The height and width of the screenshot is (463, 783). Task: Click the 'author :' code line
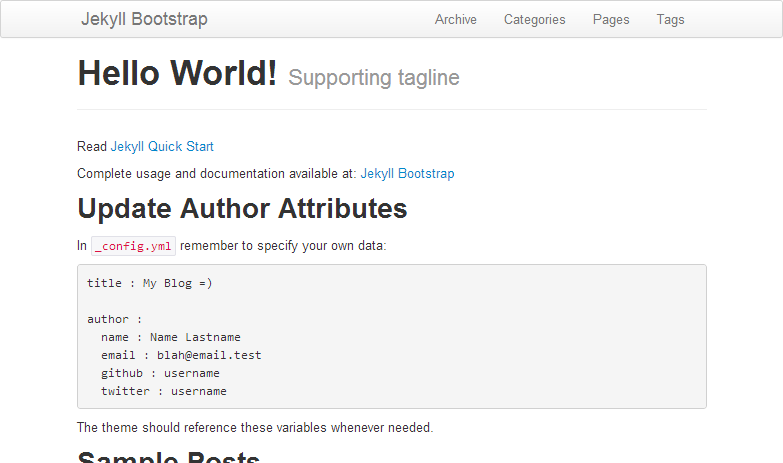pyautogui.click(x=114, y=319)
